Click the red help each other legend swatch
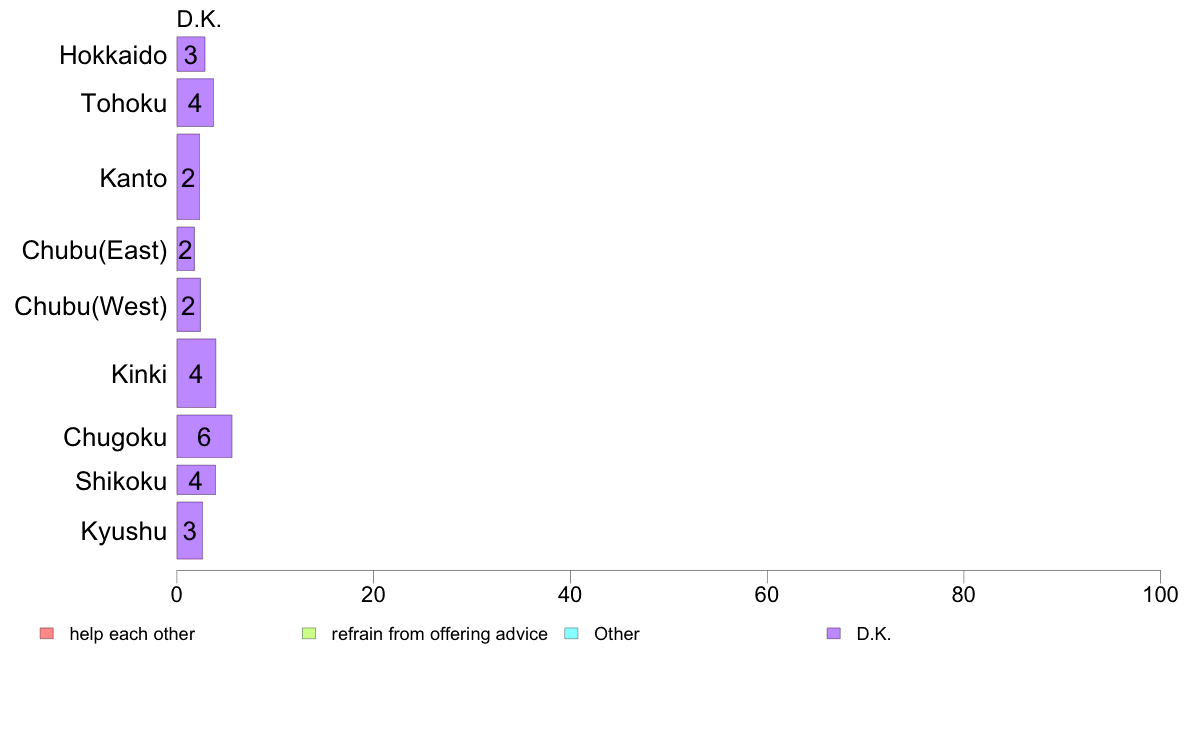Image resolution: width=1188 pixels, height=736 pixels. (47, 633)
